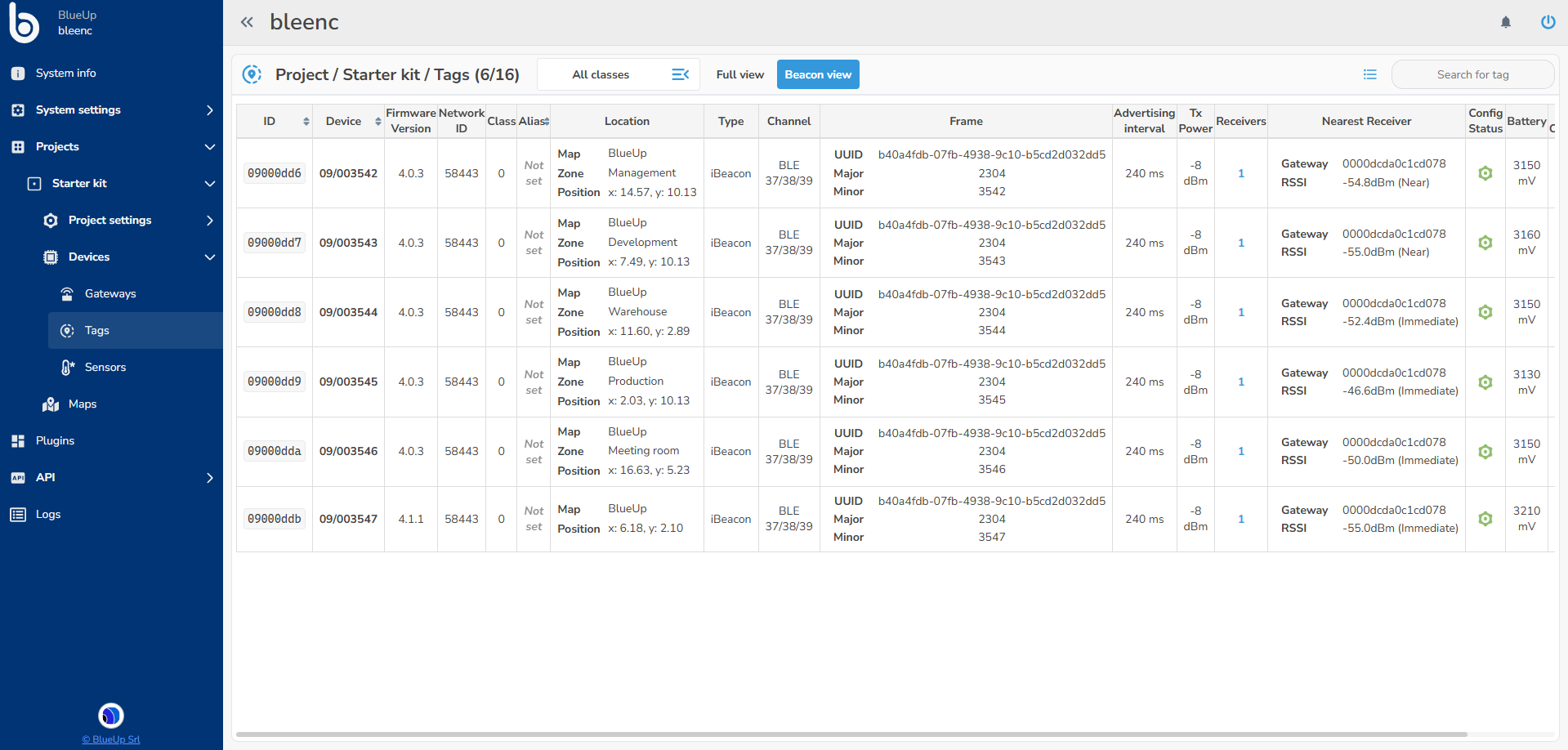Open the Maps menu item
This screenshot has width=1568, height=750.
[83, 404]
